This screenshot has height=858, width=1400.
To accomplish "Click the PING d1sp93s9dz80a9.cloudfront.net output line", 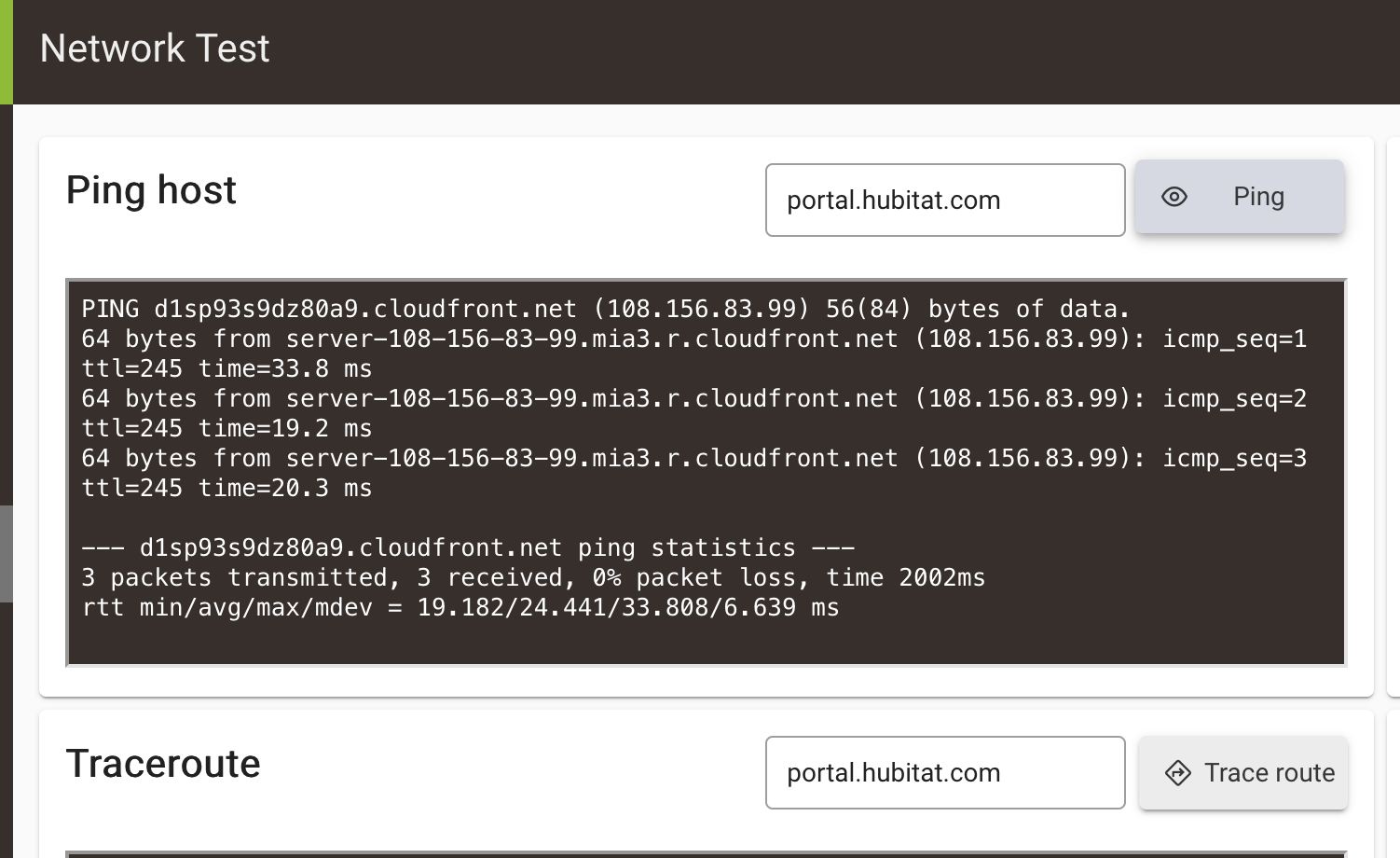I will pyautogui.click(x=605, y=309).
